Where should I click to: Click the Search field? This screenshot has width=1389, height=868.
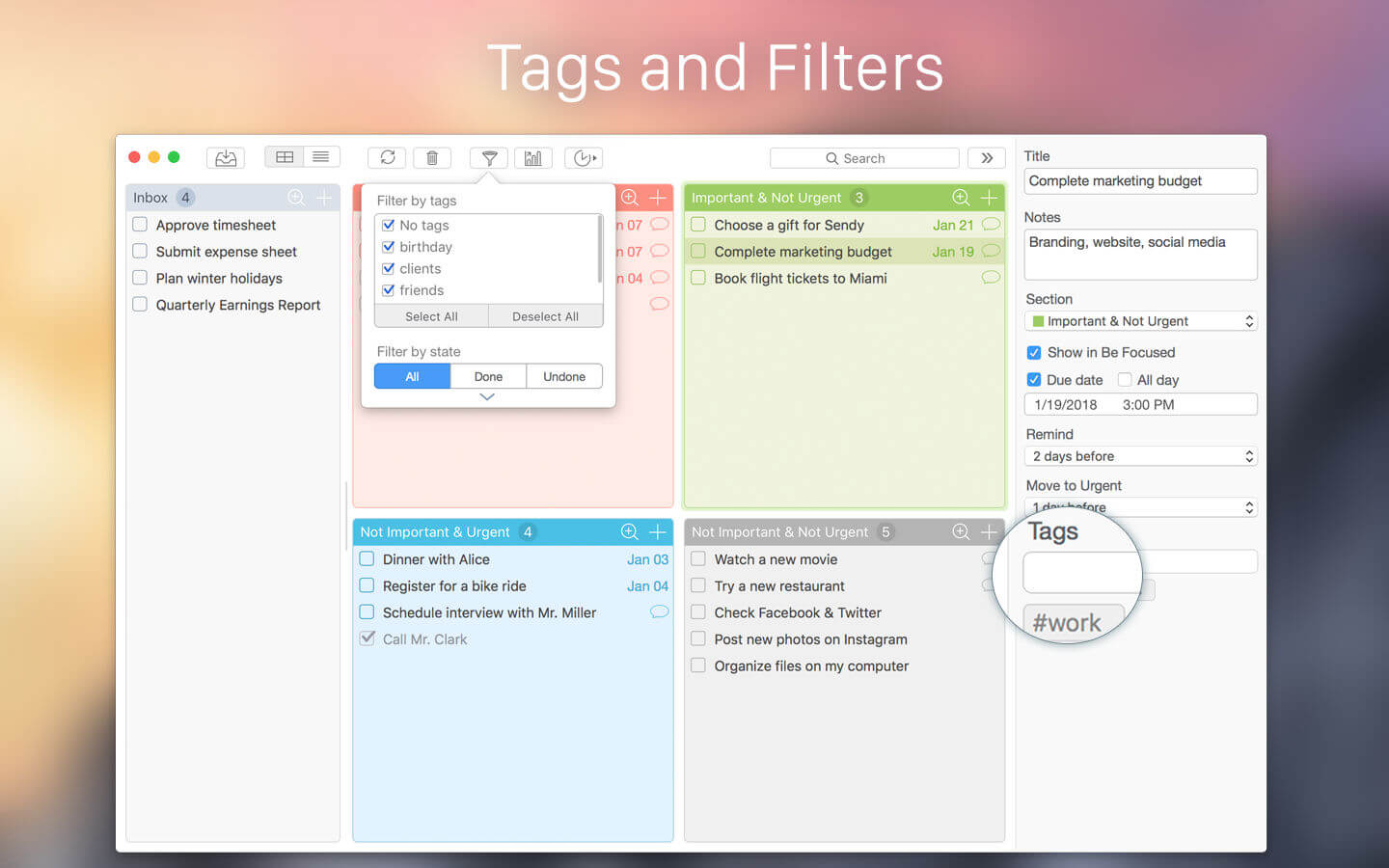click(x=864, y=158)
